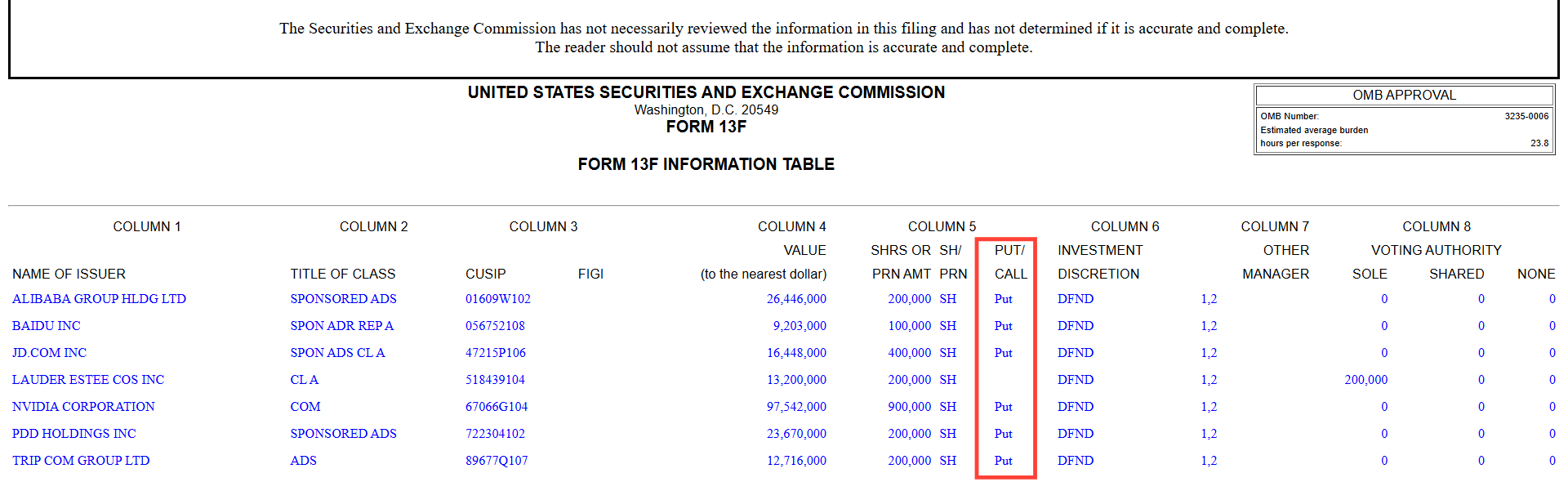The image size is (1568, 491).
Task: Select the JD.COM INC issuer entry
Action: [49, 353]
